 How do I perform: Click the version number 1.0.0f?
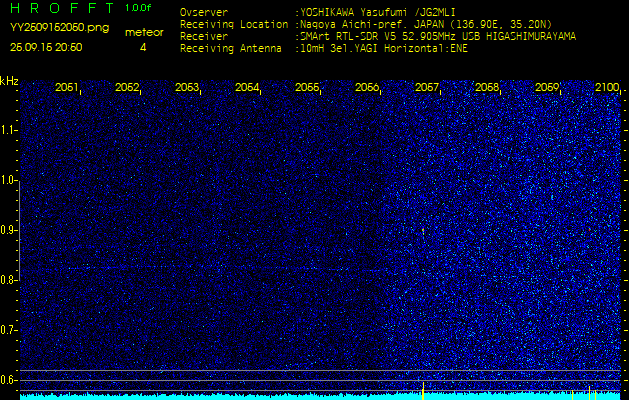tap(138, 8)
